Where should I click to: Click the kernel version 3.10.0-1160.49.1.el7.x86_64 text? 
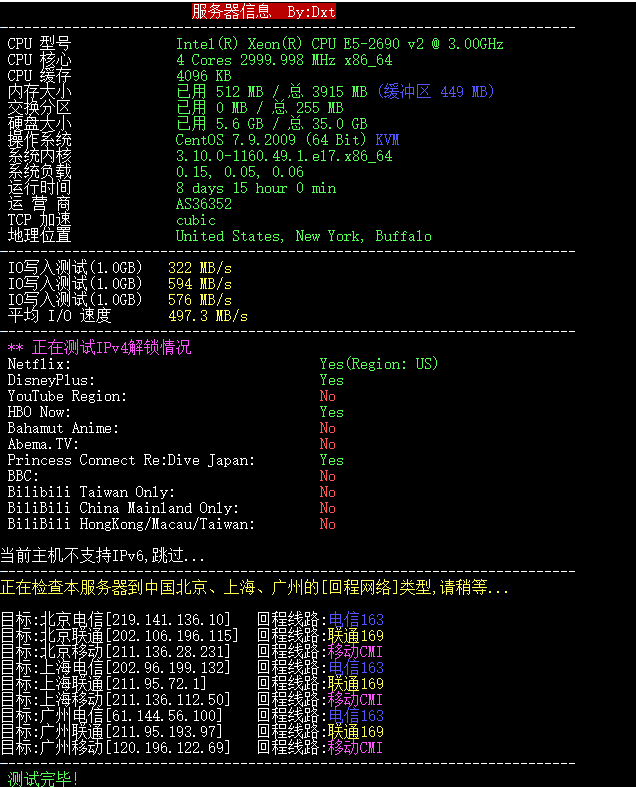(284, 156)
